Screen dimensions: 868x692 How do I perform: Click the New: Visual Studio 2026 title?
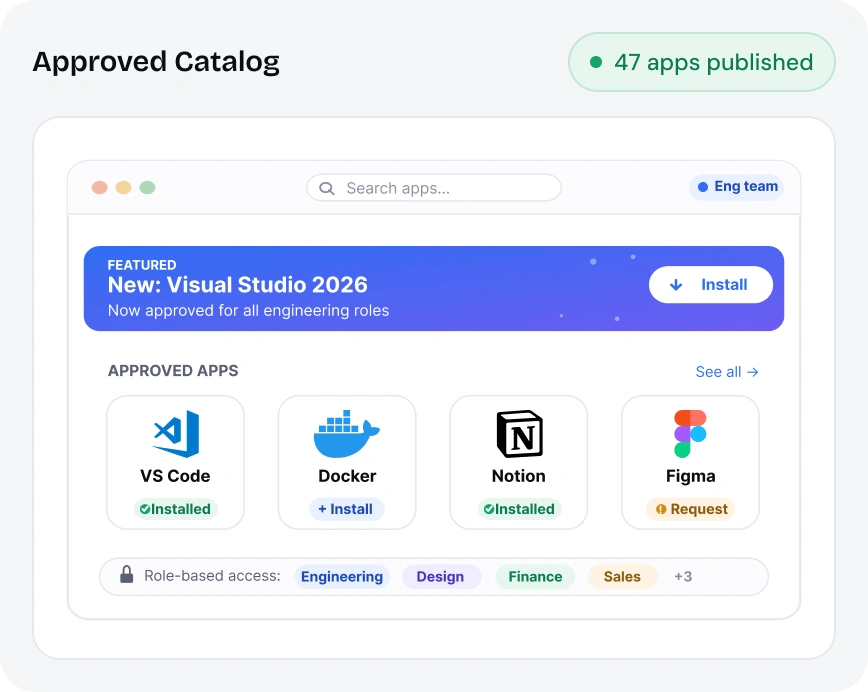pyautogui.click(x=237, y=285)
